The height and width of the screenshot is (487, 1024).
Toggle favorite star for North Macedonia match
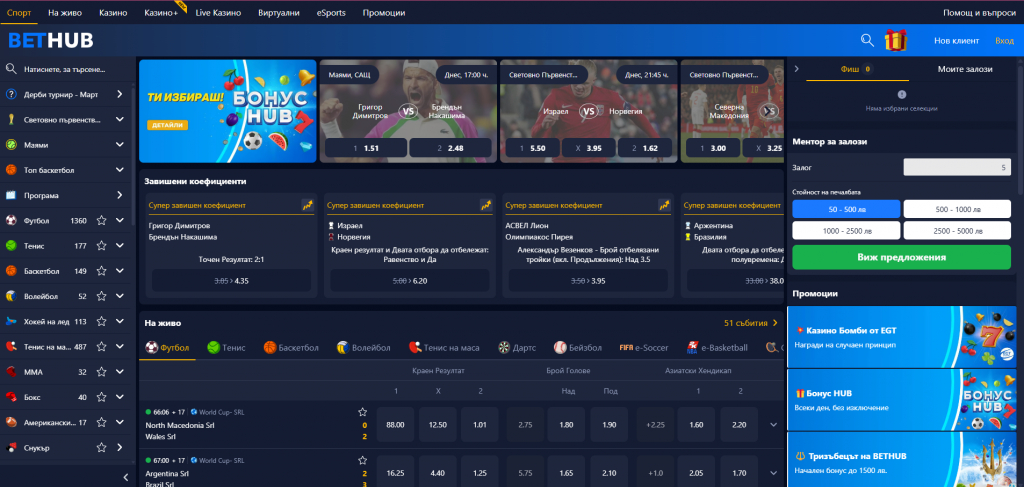point(363,412)
